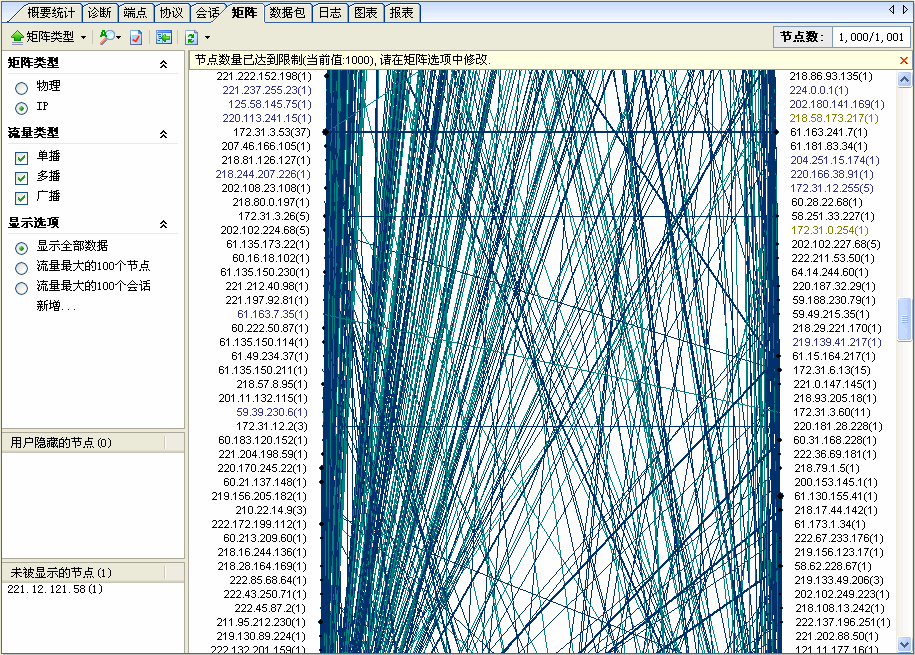Viewport: 915px width, 655px height.
Task: Switch to the 数据包 tab
Action: [286, 13]
